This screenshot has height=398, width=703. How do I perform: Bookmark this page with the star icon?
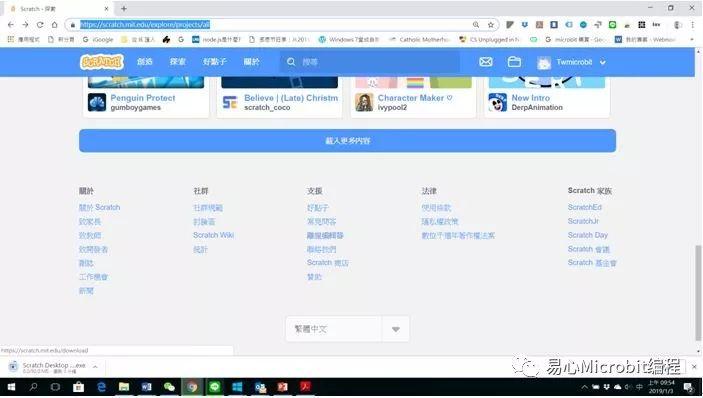491,25
